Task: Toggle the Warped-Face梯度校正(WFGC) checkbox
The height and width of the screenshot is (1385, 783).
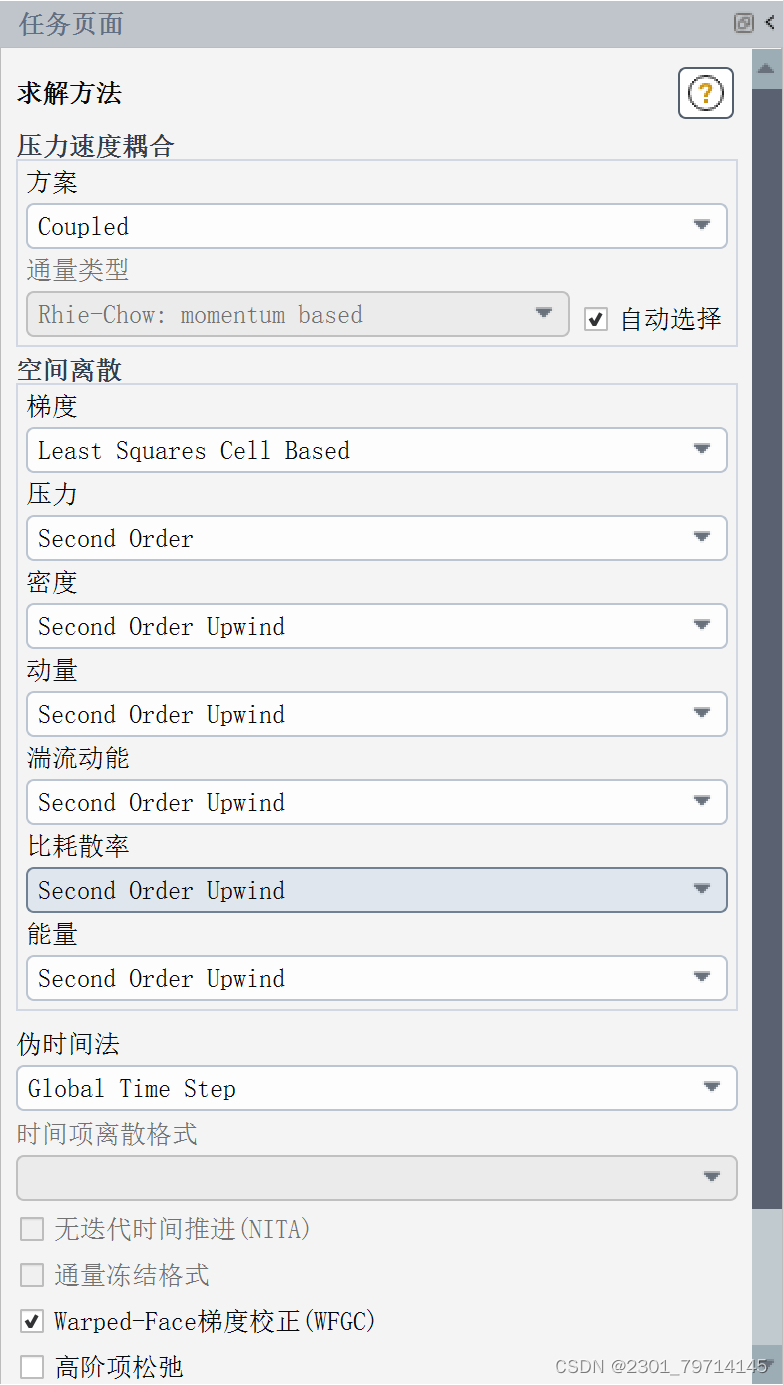Action: [x=31, y=1321]
